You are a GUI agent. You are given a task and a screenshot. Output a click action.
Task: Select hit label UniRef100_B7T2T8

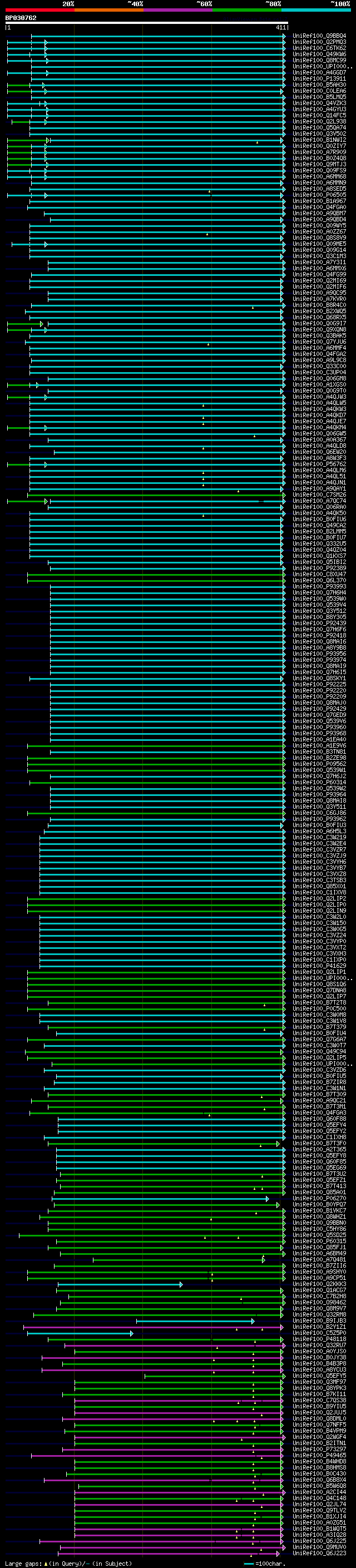tap(319, 1002)
